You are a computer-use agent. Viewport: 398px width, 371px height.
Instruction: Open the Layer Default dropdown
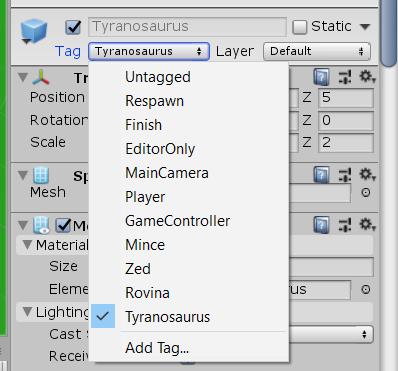click(317, 51)
